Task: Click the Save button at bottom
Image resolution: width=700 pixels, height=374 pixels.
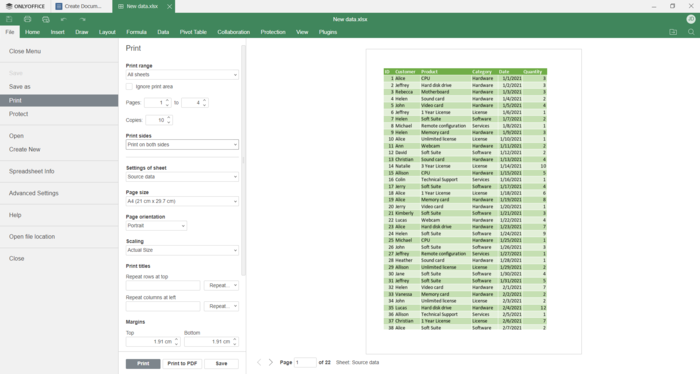Action: click(x=221, y=364)
